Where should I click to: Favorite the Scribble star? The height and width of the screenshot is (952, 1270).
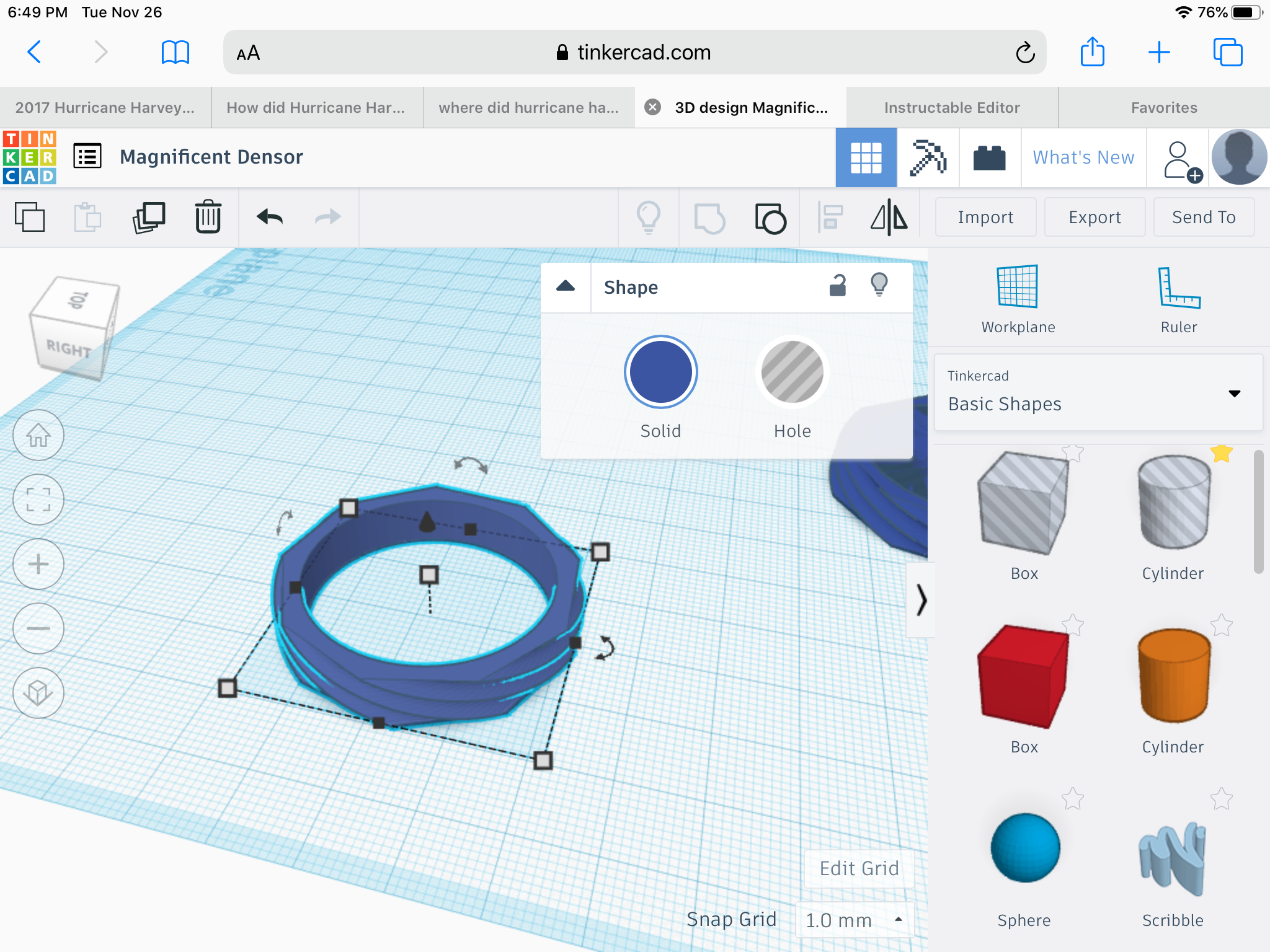(1222, 799)
